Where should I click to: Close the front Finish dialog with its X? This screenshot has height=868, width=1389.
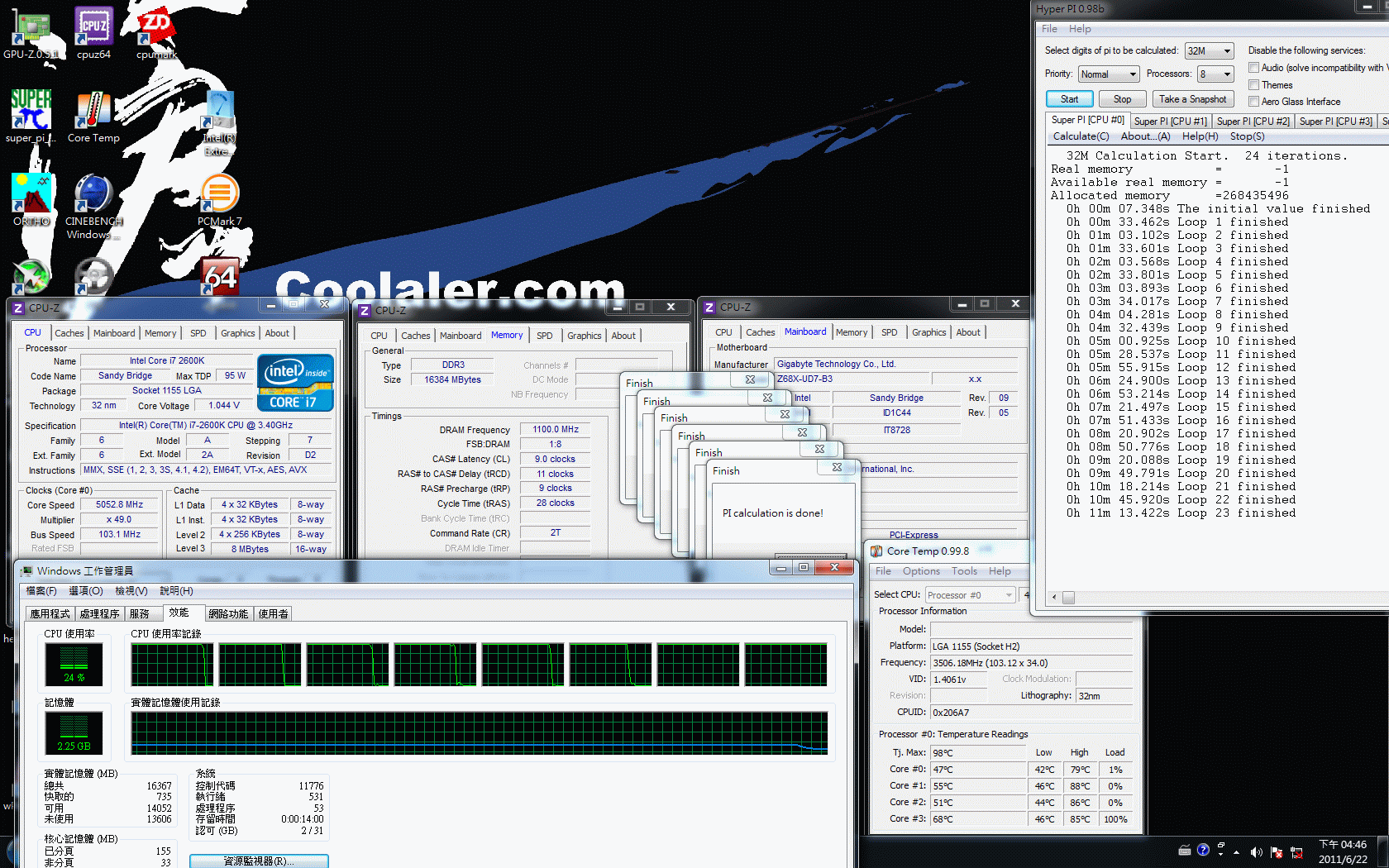[837, 468]
